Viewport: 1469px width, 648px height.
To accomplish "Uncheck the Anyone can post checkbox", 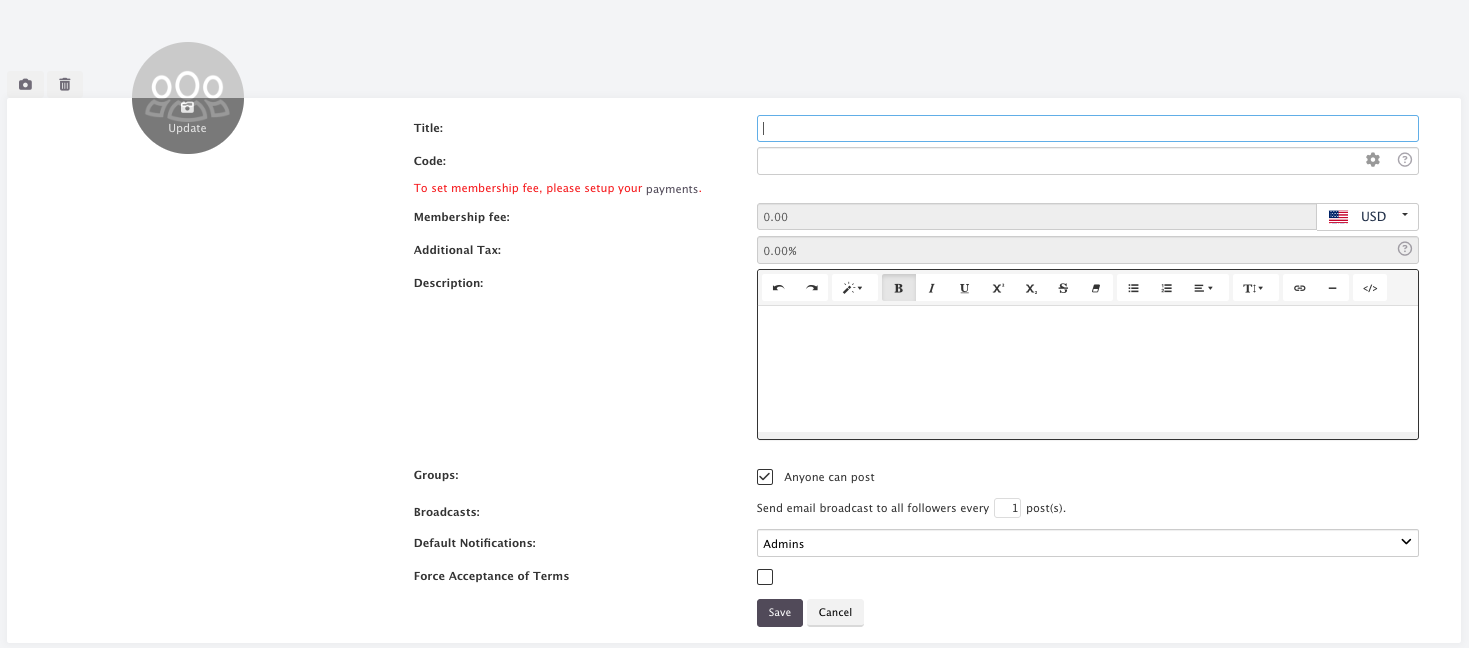I will 765,477.
